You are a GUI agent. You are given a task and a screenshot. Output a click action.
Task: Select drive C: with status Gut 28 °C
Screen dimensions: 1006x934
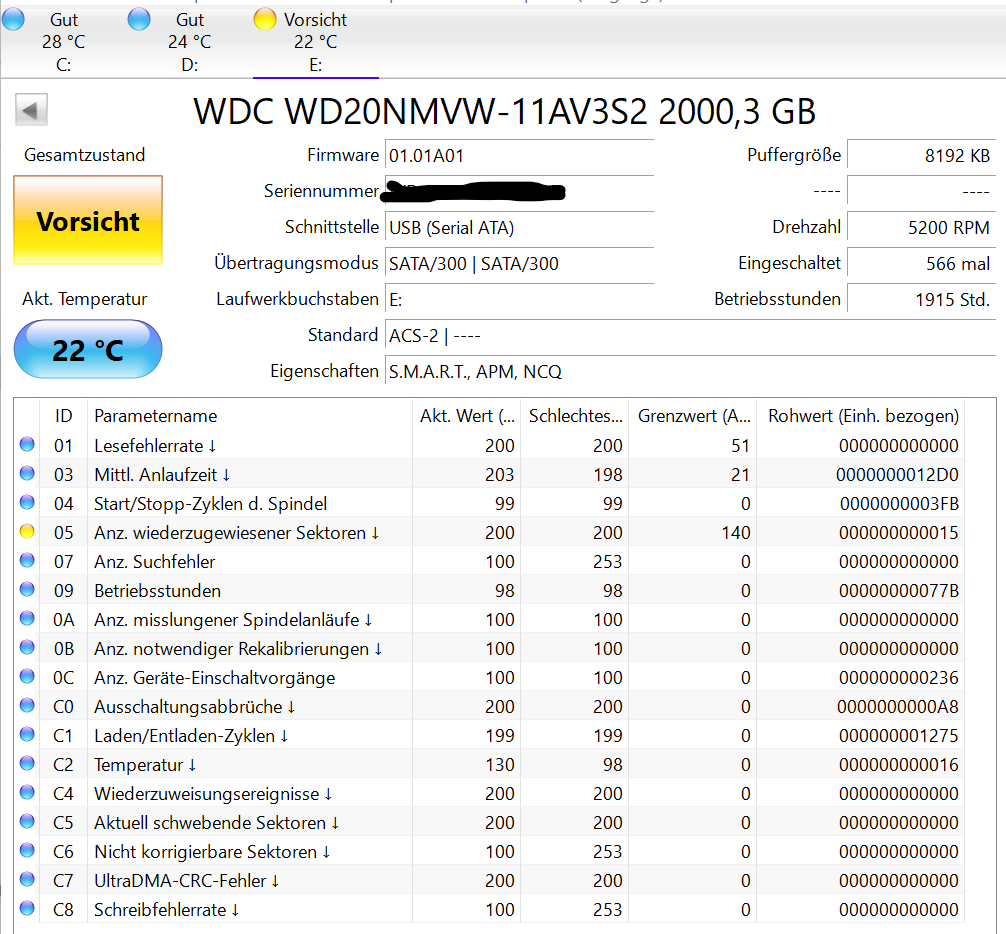63,42
